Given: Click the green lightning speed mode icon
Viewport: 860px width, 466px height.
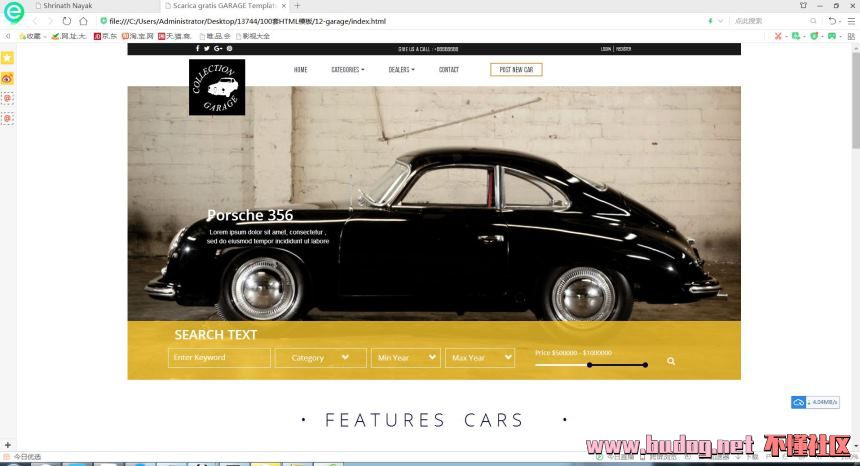Looking at the screenshot, I should (x=710, y=21).
